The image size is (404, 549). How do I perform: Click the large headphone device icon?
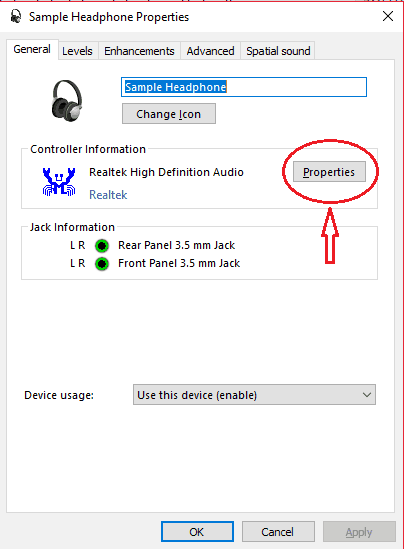point(67,101)
